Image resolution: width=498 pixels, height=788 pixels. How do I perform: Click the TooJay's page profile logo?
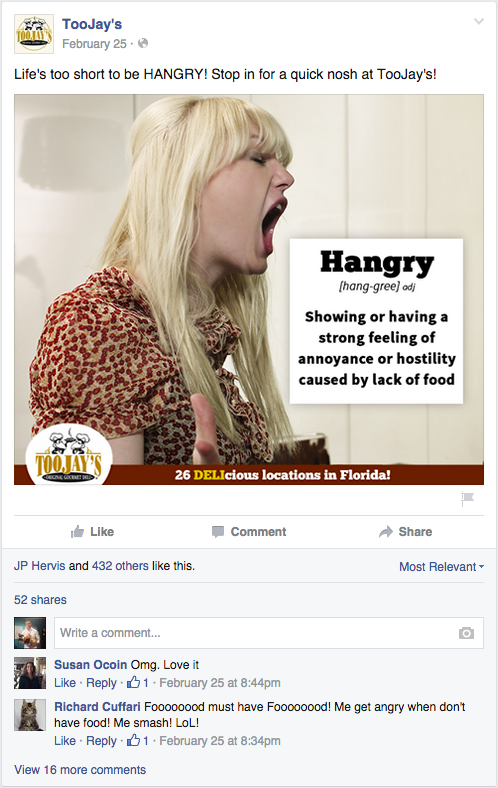(x=34, y=34)
